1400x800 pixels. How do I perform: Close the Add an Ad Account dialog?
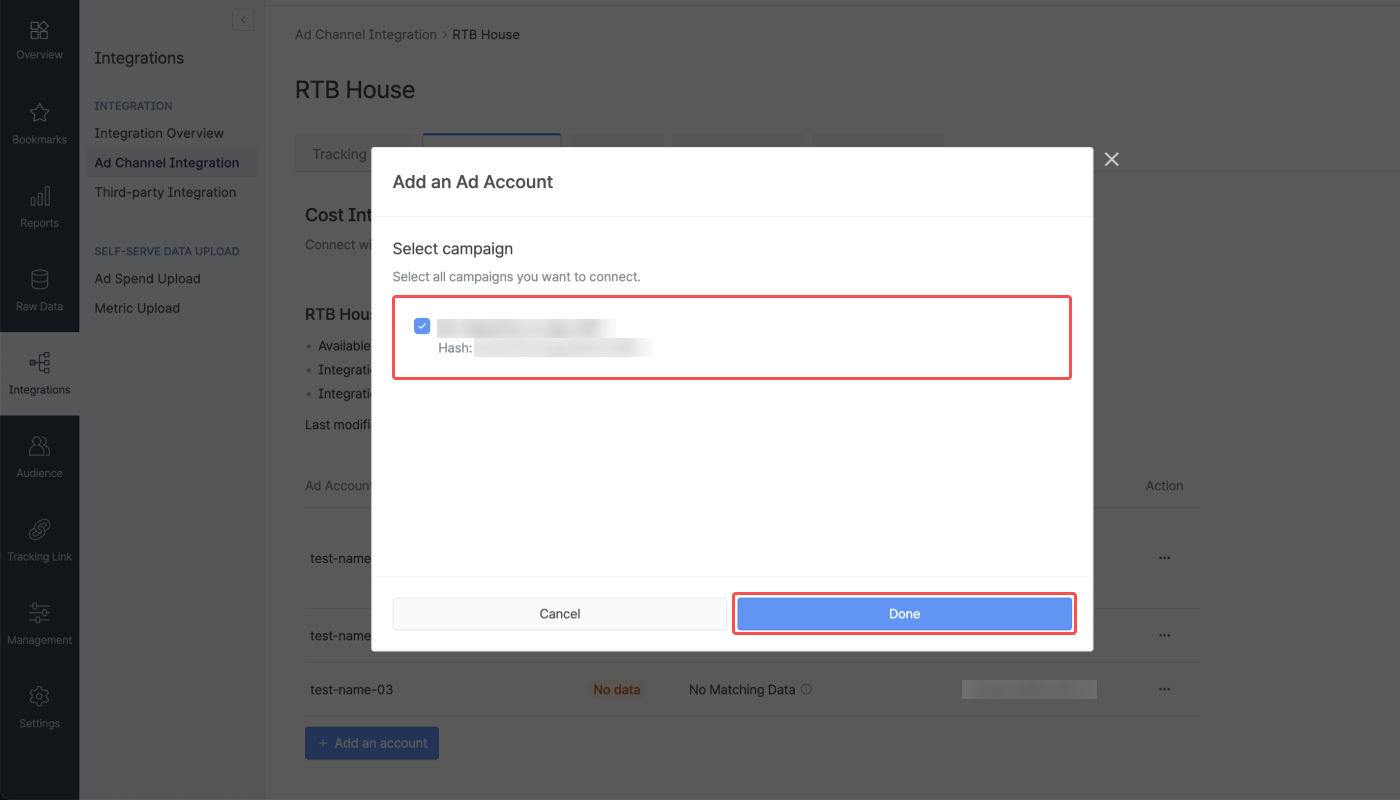1111,160
